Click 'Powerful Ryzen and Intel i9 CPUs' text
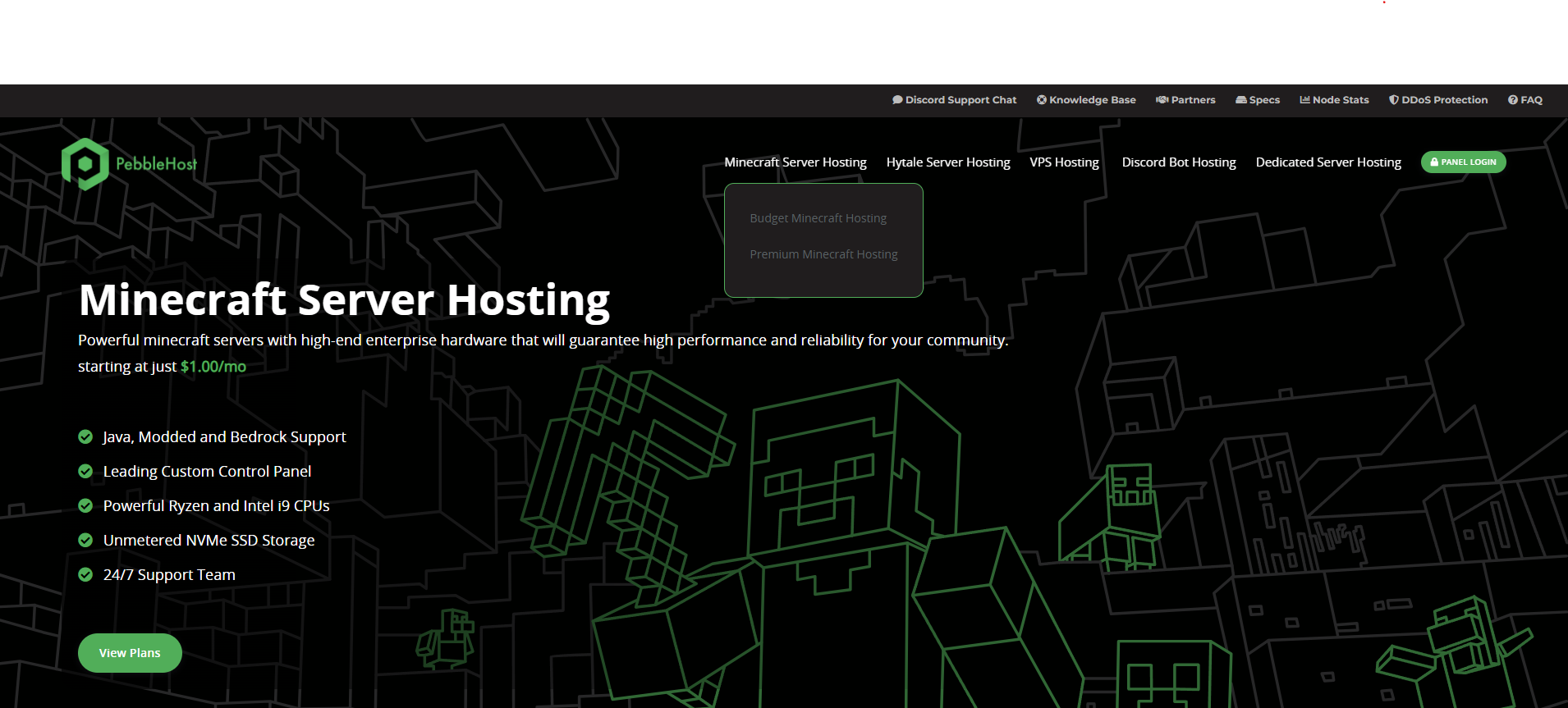1568x708 pixels. click(x=216, y=506)
